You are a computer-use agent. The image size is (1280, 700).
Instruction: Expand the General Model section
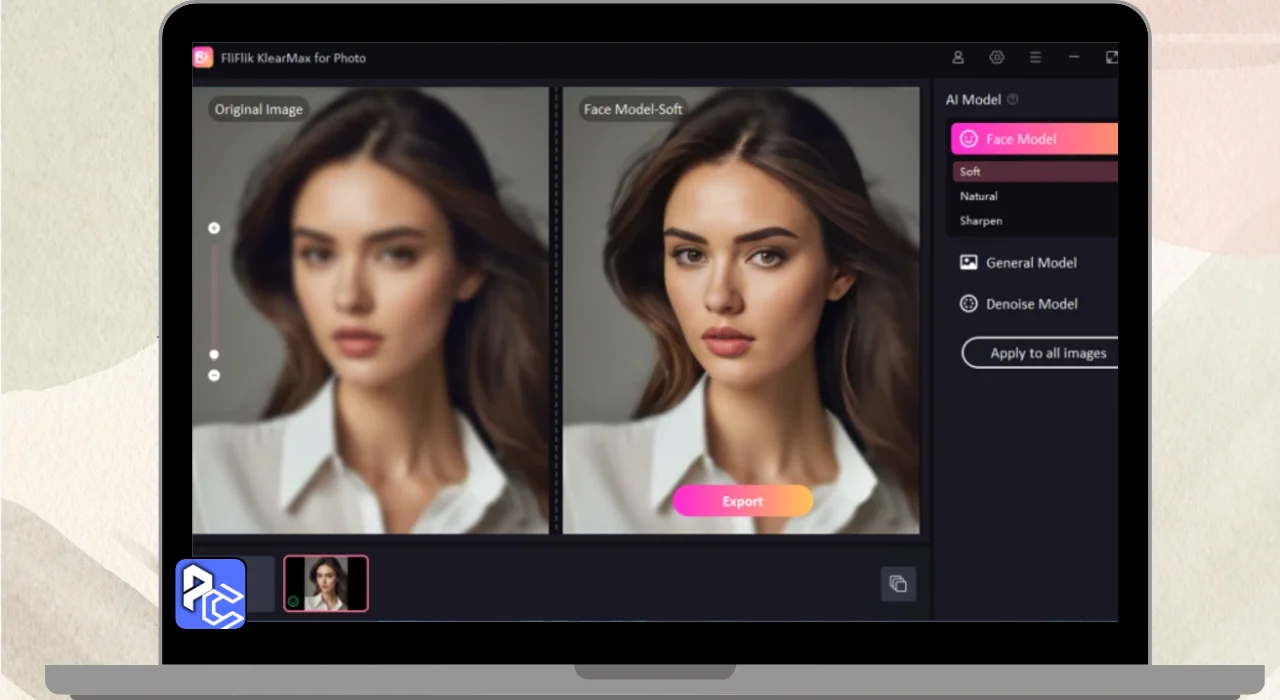tap(1031, 263)
